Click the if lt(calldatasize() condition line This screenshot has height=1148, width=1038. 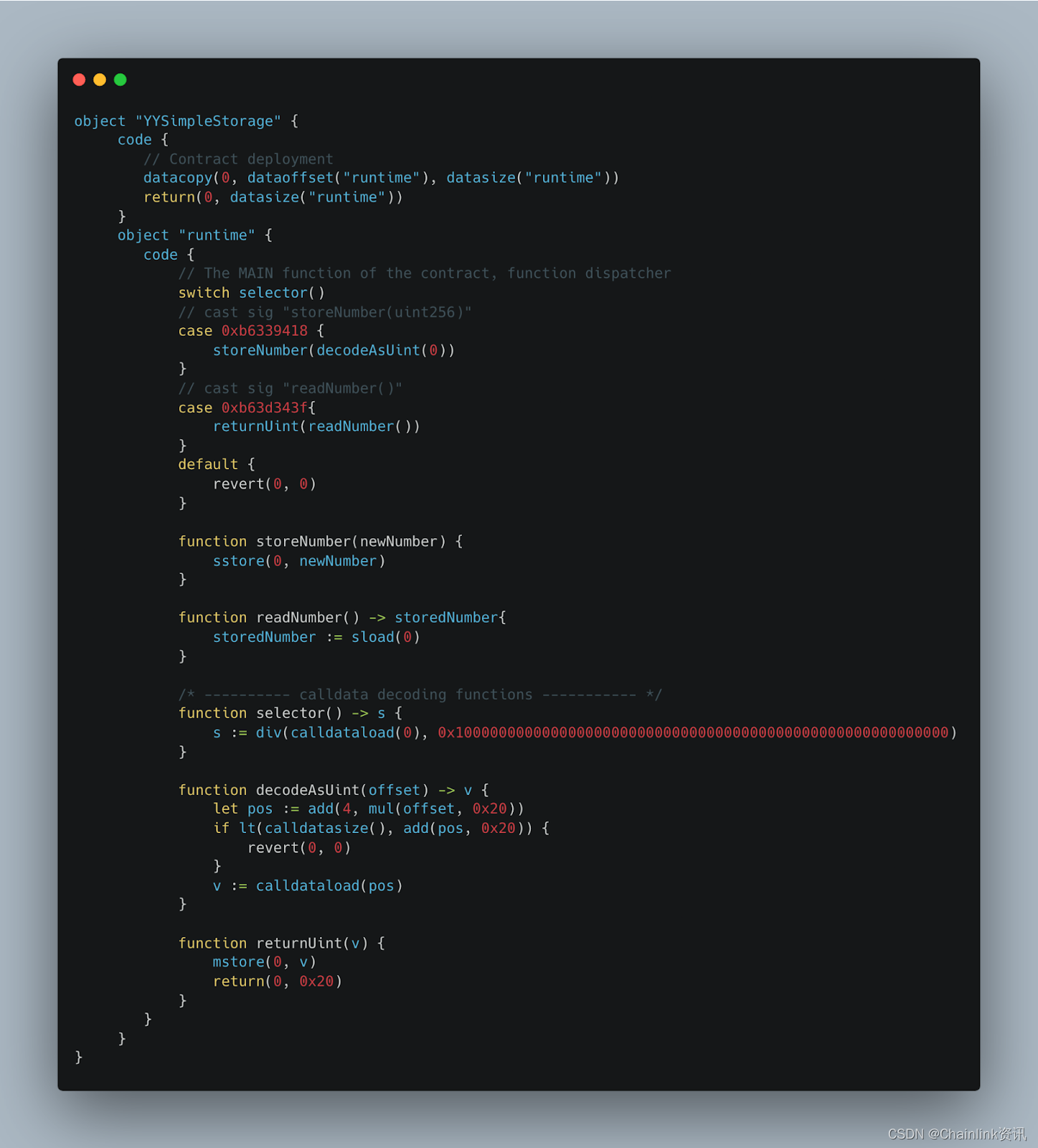click(381, 829)
